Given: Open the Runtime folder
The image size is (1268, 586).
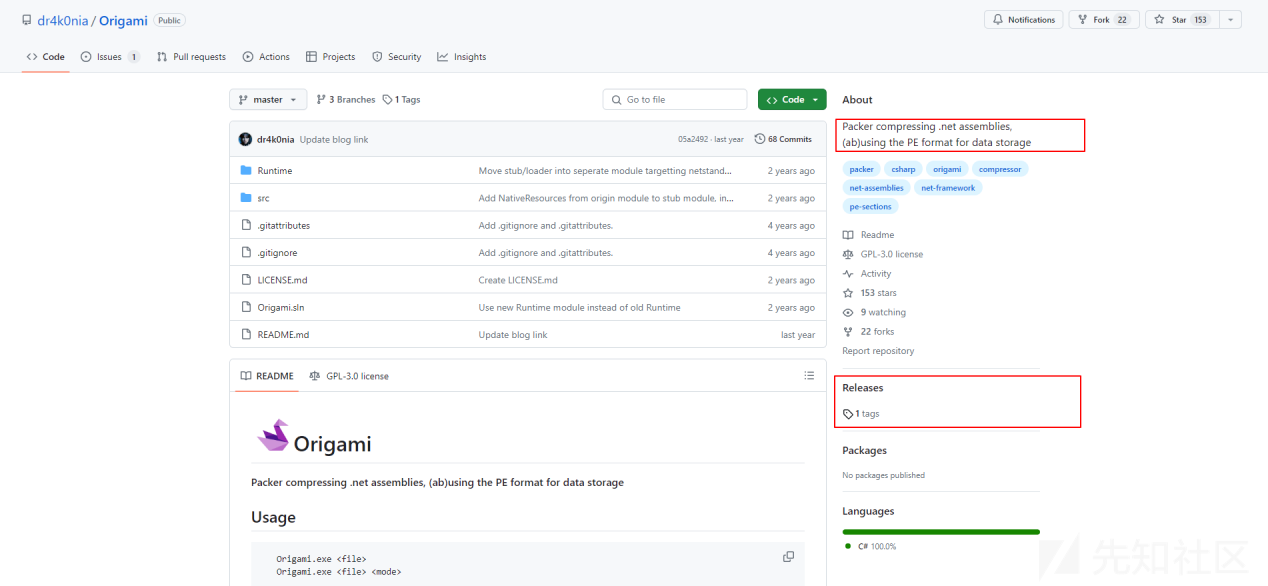Looking at the screenshot, I should click(x=275, y=171).
